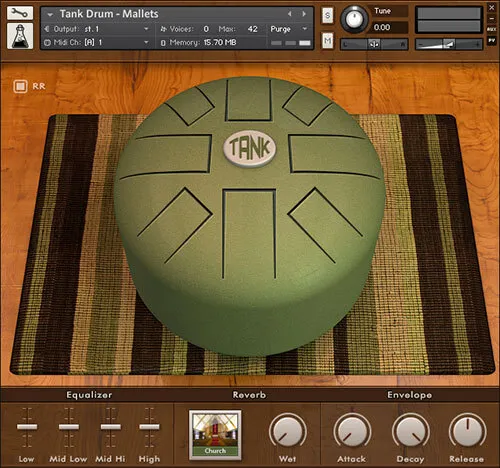The width and height of the screenshot is (500, 468).
Task: Strike the upper-right diagonal tongue
Action: (x=307, y=105)
